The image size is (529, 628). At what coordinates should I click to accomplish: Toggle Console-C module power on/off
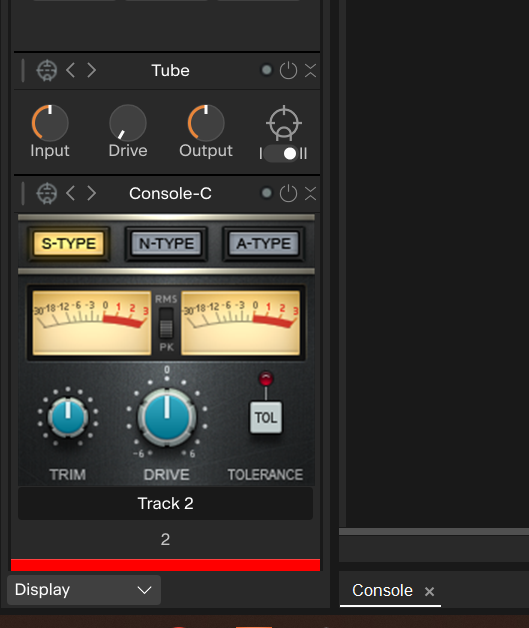(x=288, y=193)
